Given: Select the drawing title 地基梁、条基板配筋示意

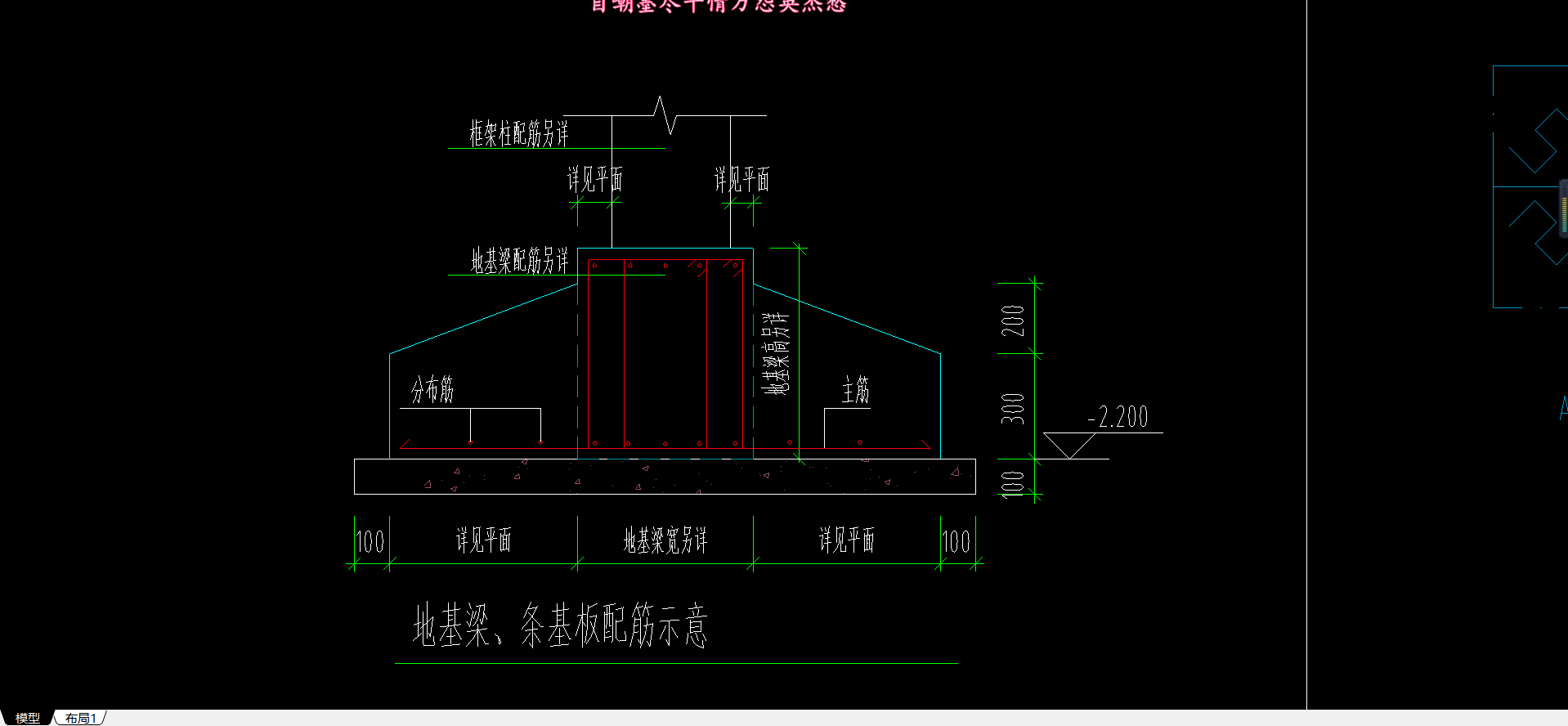Looking at the screenshot, I should [560, 625].
